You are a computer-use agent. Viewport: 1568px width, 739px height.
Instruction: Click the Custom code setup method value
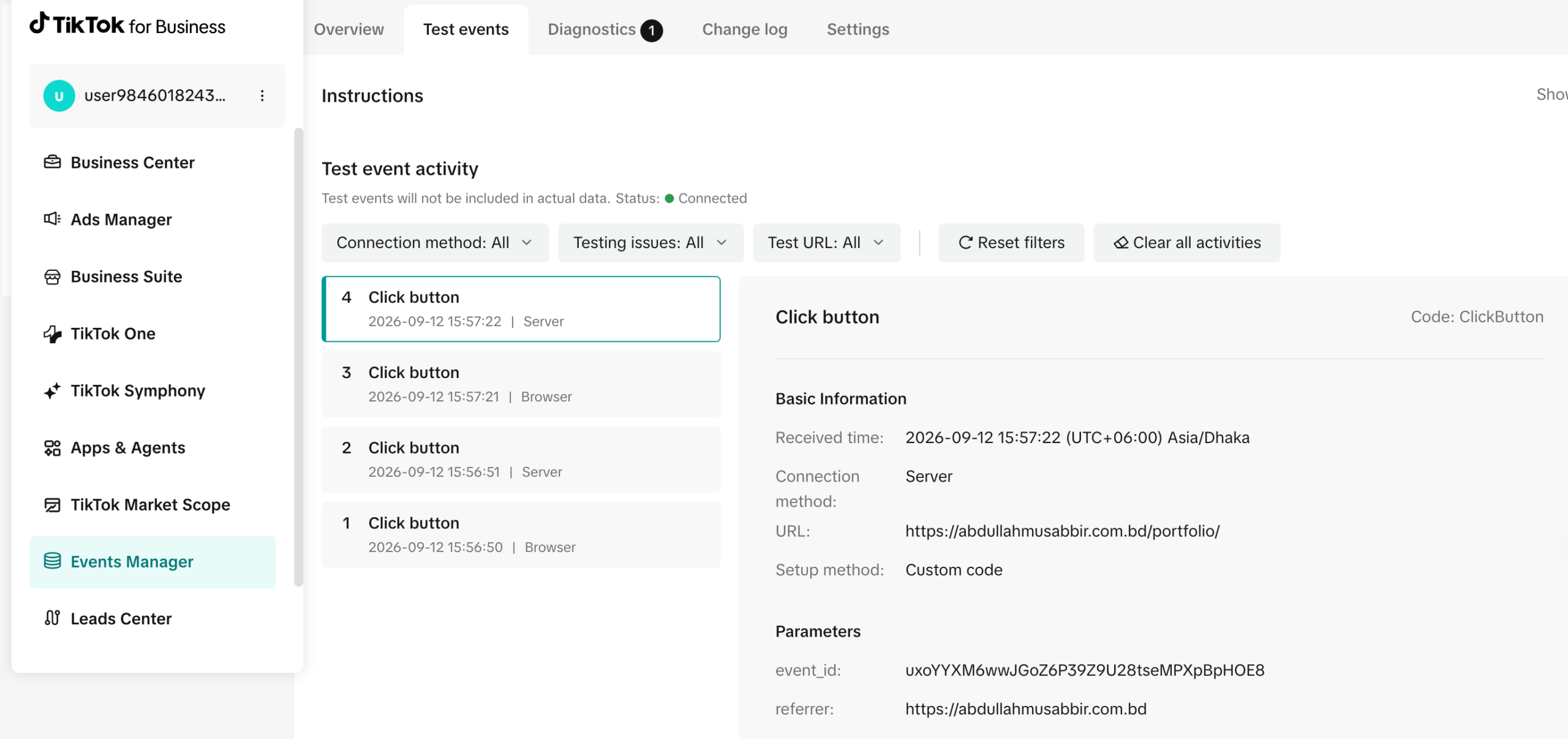[954, 570]
